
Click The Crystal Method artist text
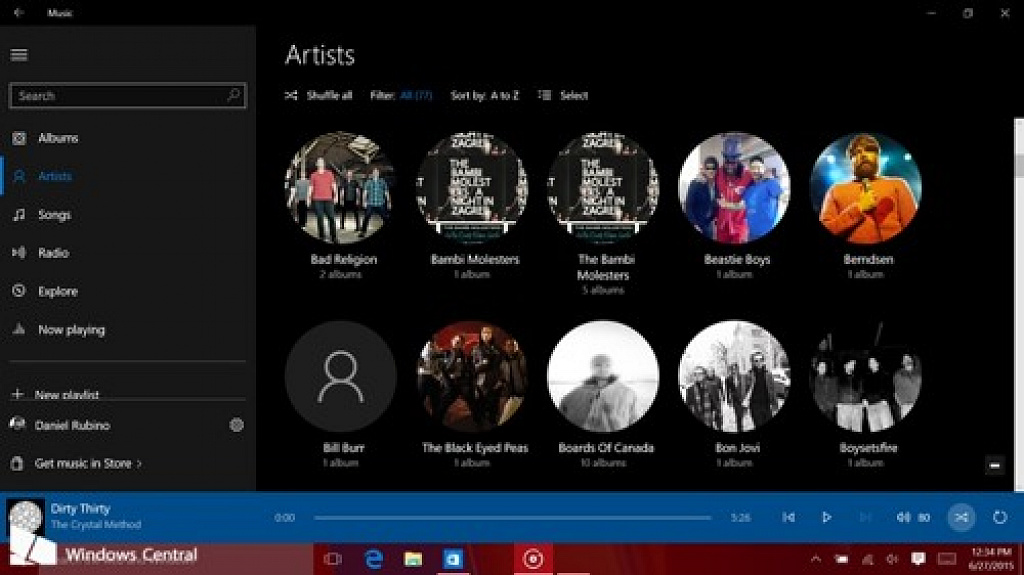[96, 525]
